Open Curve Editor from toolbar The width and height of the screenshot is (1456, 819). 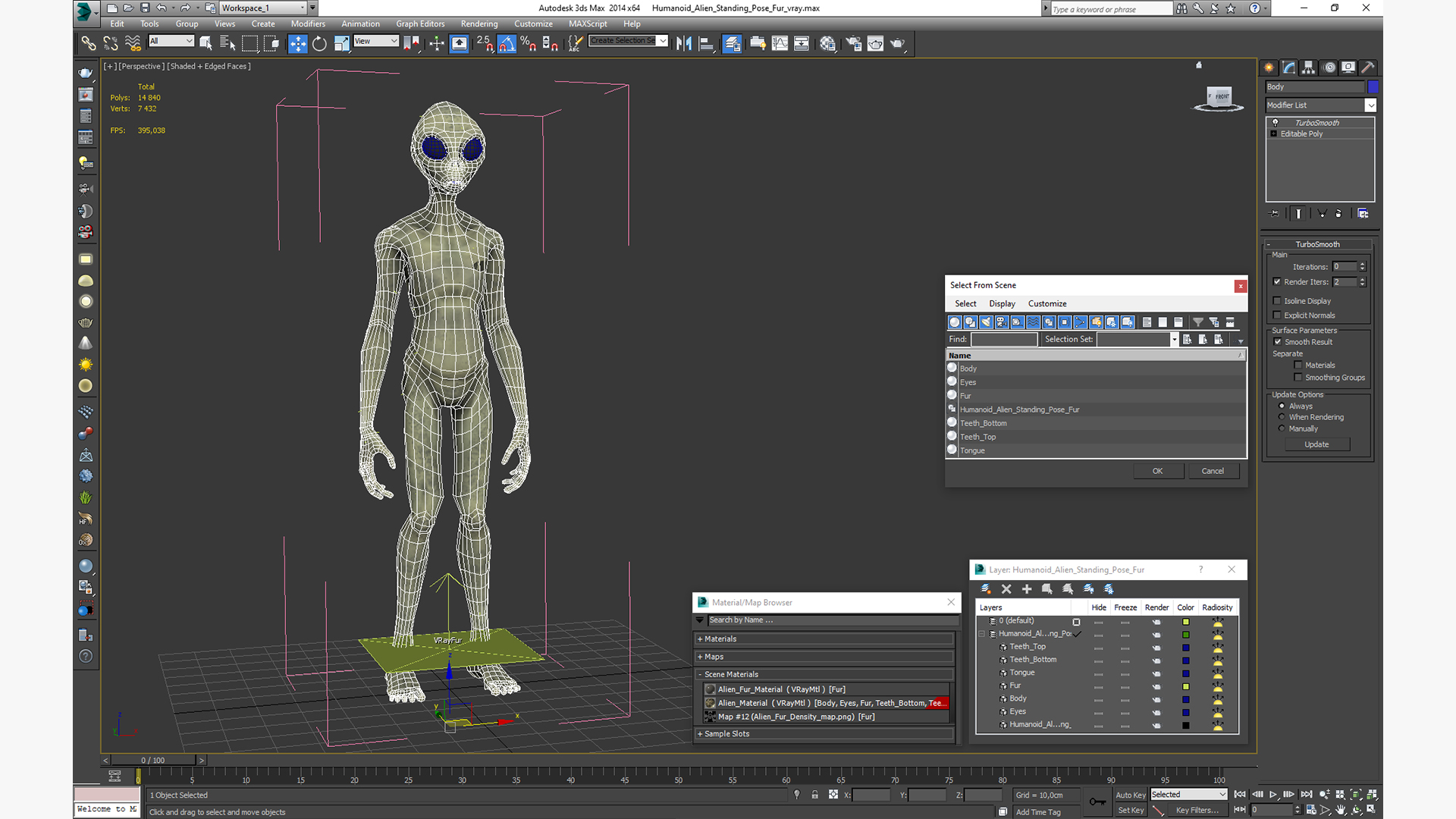coord(780,43)
